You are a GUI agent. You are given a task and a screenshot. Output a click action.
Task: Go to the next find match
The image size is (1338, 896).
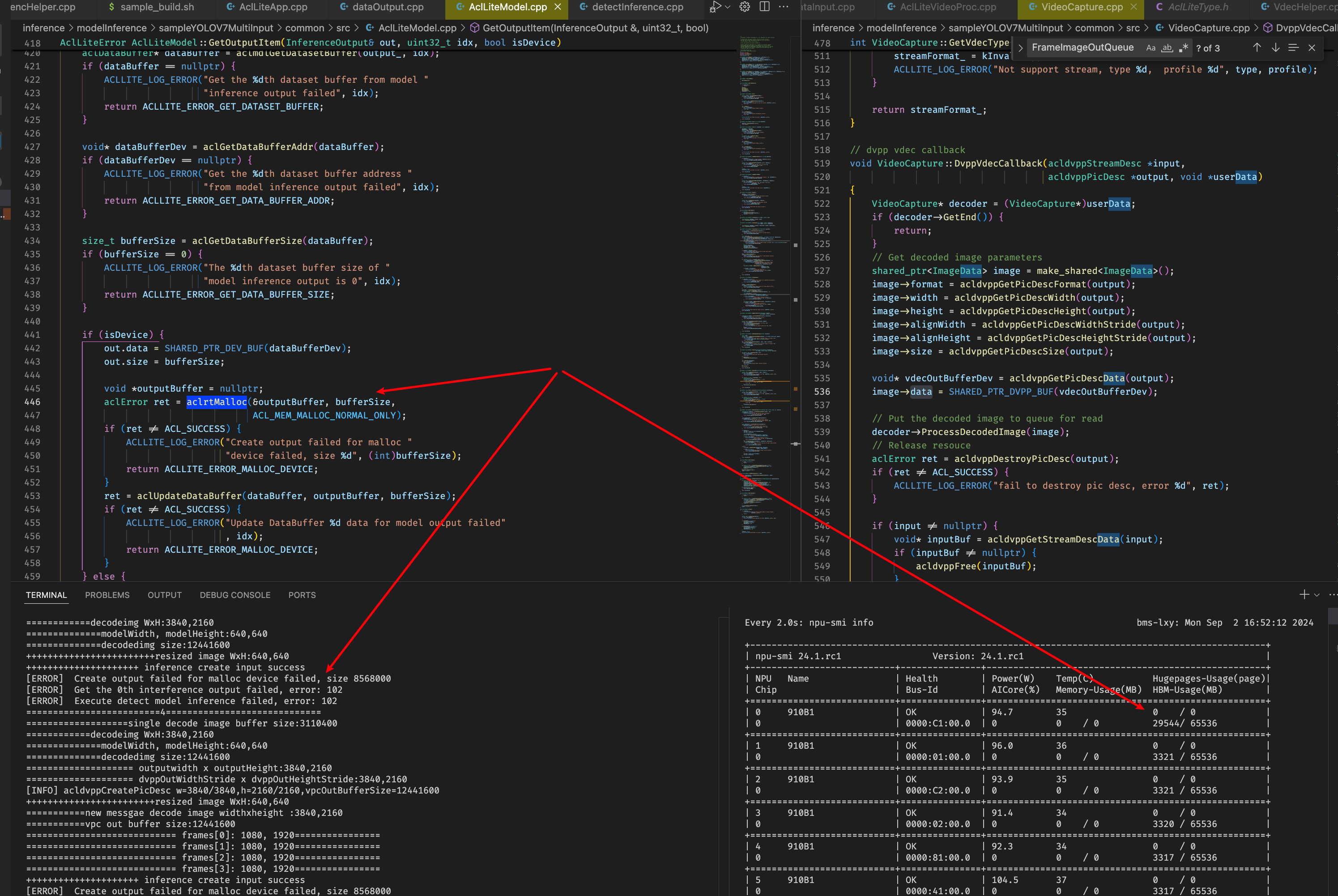(x=1275, y=48)
